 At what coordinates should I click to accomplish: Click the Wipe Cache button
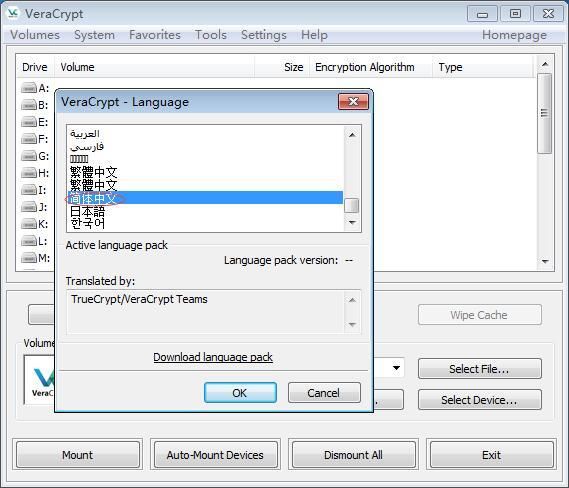(479, 315)
